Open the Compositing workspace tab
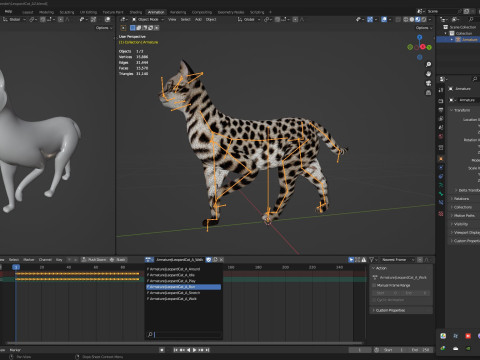Screen dimensions: 480x360 [x=202, y=12]
